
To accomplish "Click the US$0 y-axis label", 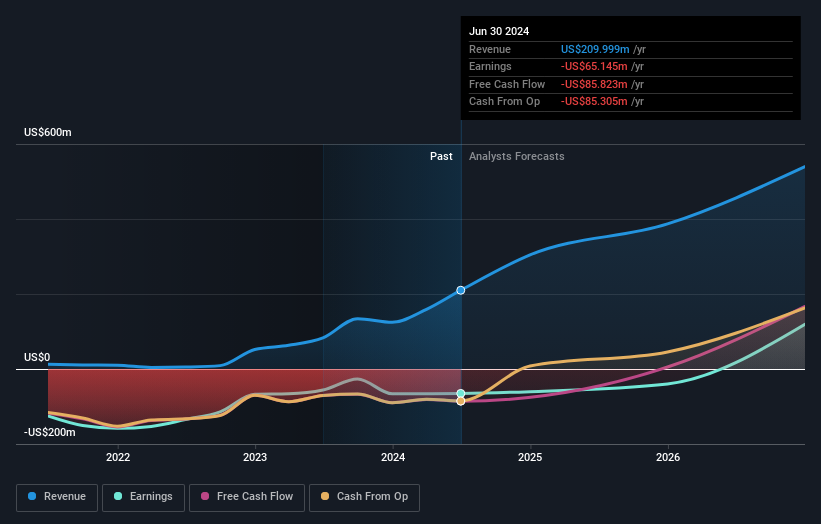I will 37,358.
